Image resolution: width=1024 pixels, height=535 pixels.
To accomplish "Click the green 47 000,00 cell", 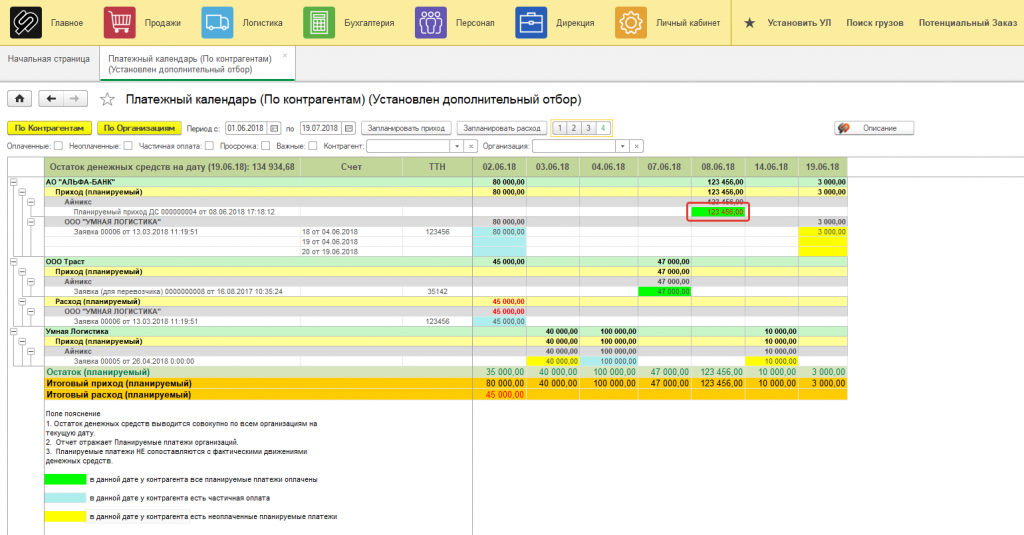I will (664, 292).
